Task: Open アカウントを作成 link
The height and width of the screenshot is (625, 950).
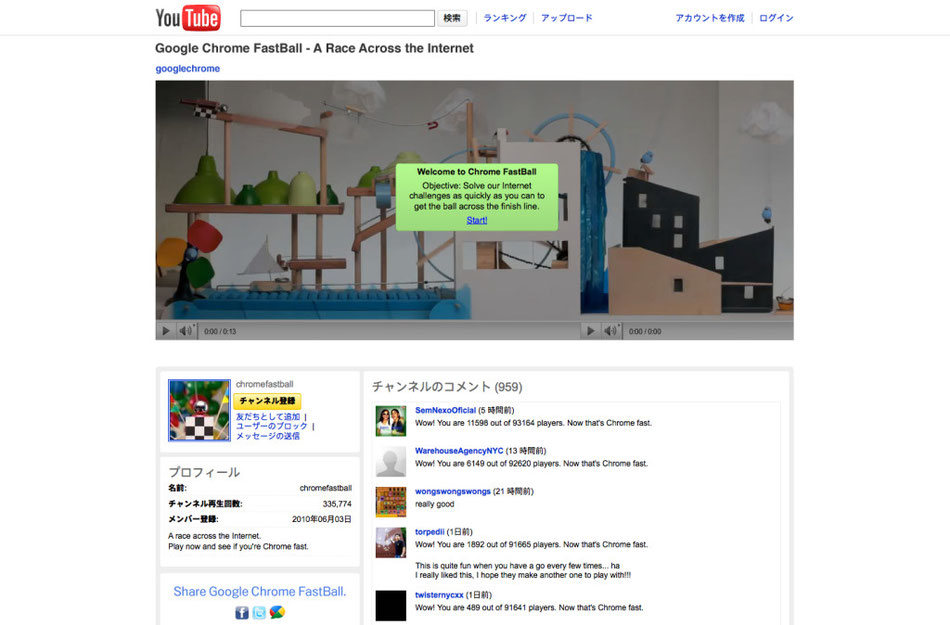Action: point(709,18)
